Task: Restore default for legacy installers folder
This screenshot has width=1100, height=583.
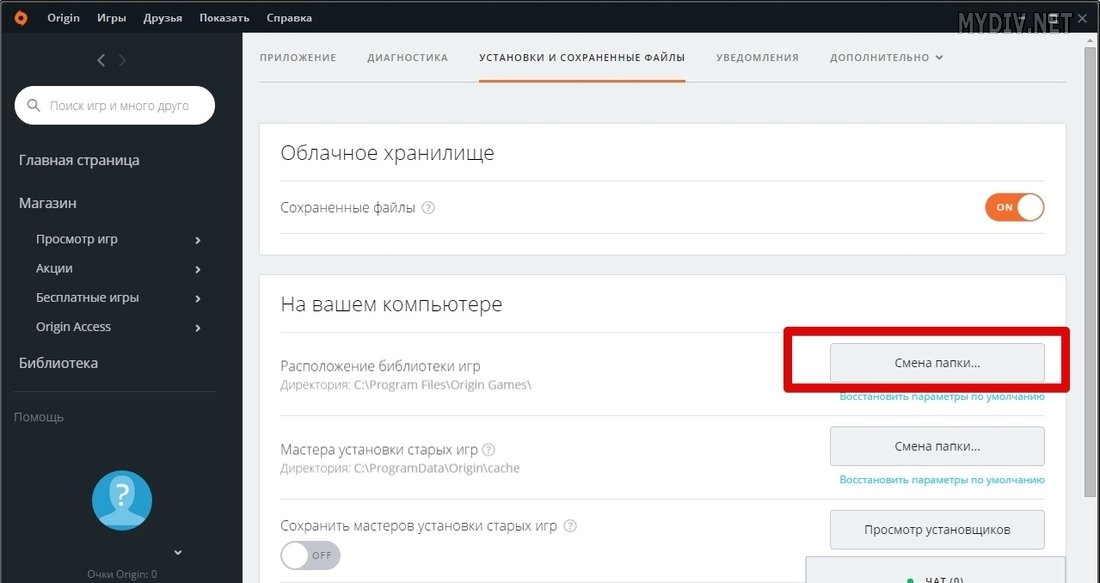Action: point(942,481)
